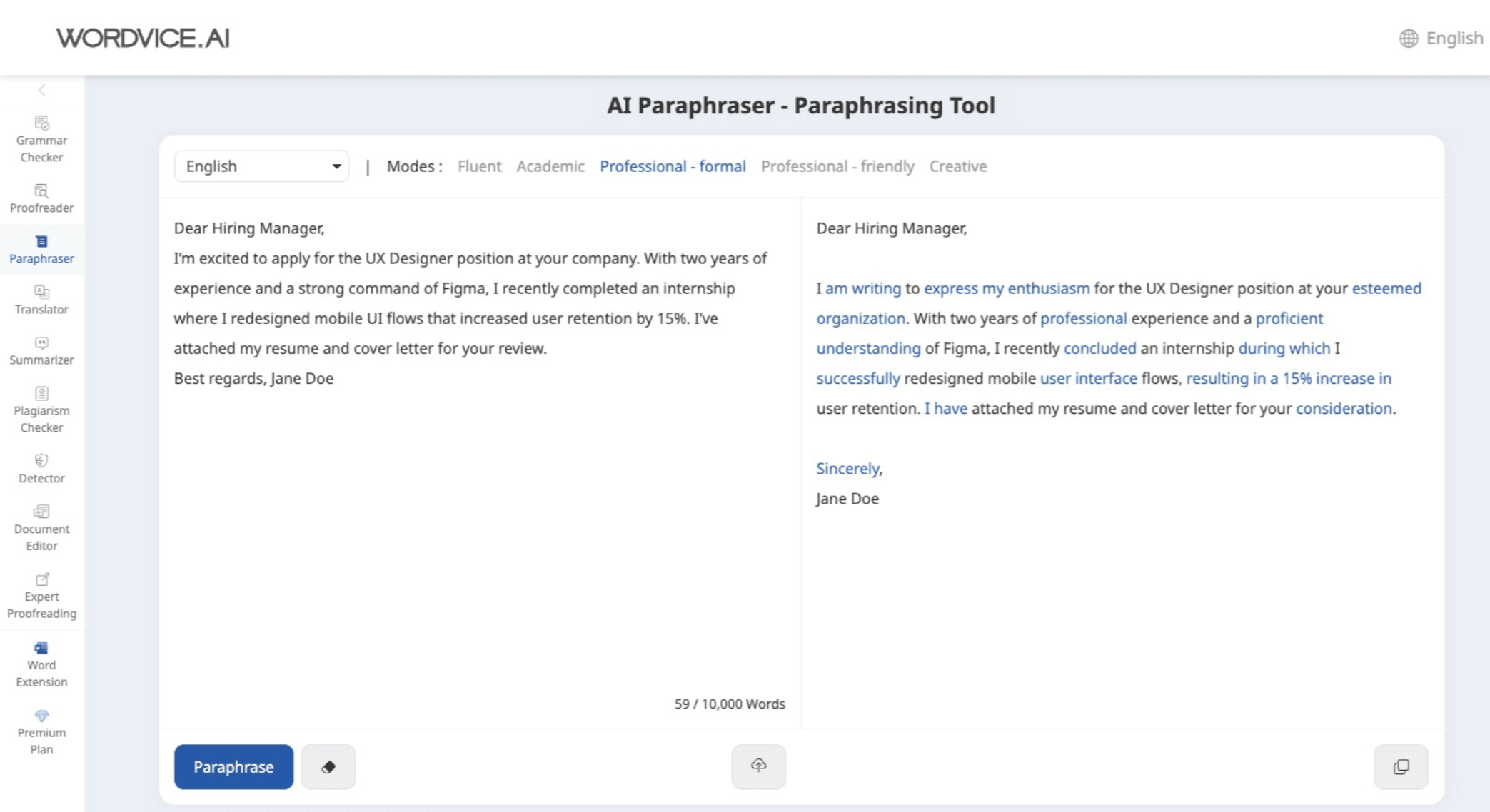Click inside the input text area
The width and height of the screenshot is (1490, 812).
(x=478, y=535)
